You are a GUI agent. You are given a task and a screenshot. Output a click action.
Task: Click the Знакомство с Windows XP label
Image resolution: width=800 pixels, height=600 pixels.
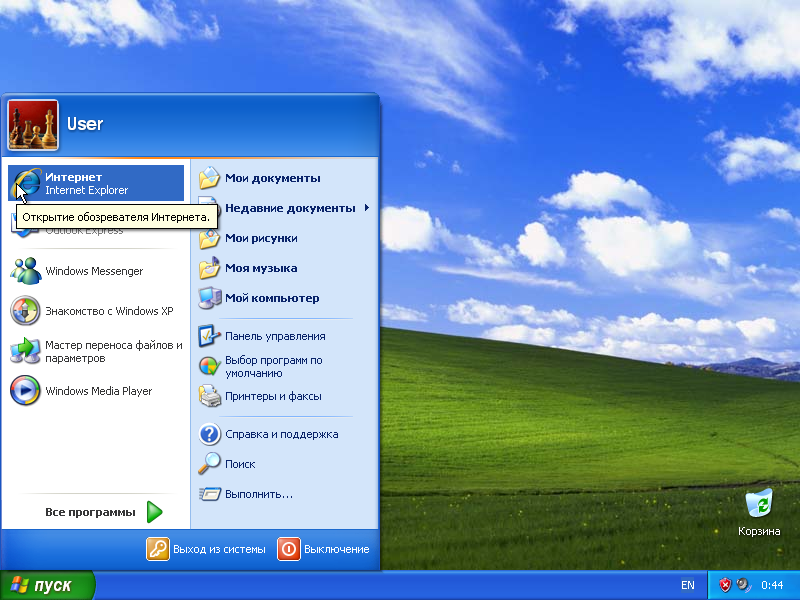click(x=109, y=311)
